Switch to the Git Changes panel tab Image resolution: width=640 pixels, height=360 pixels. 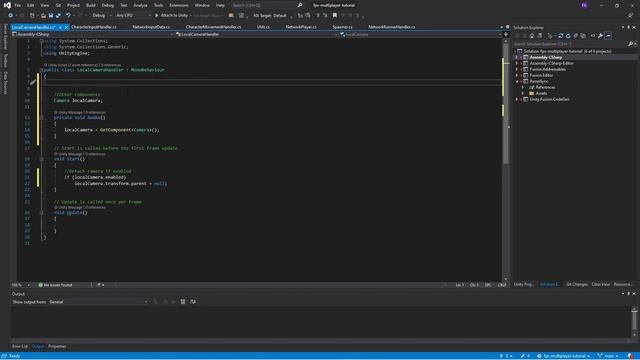577,284
